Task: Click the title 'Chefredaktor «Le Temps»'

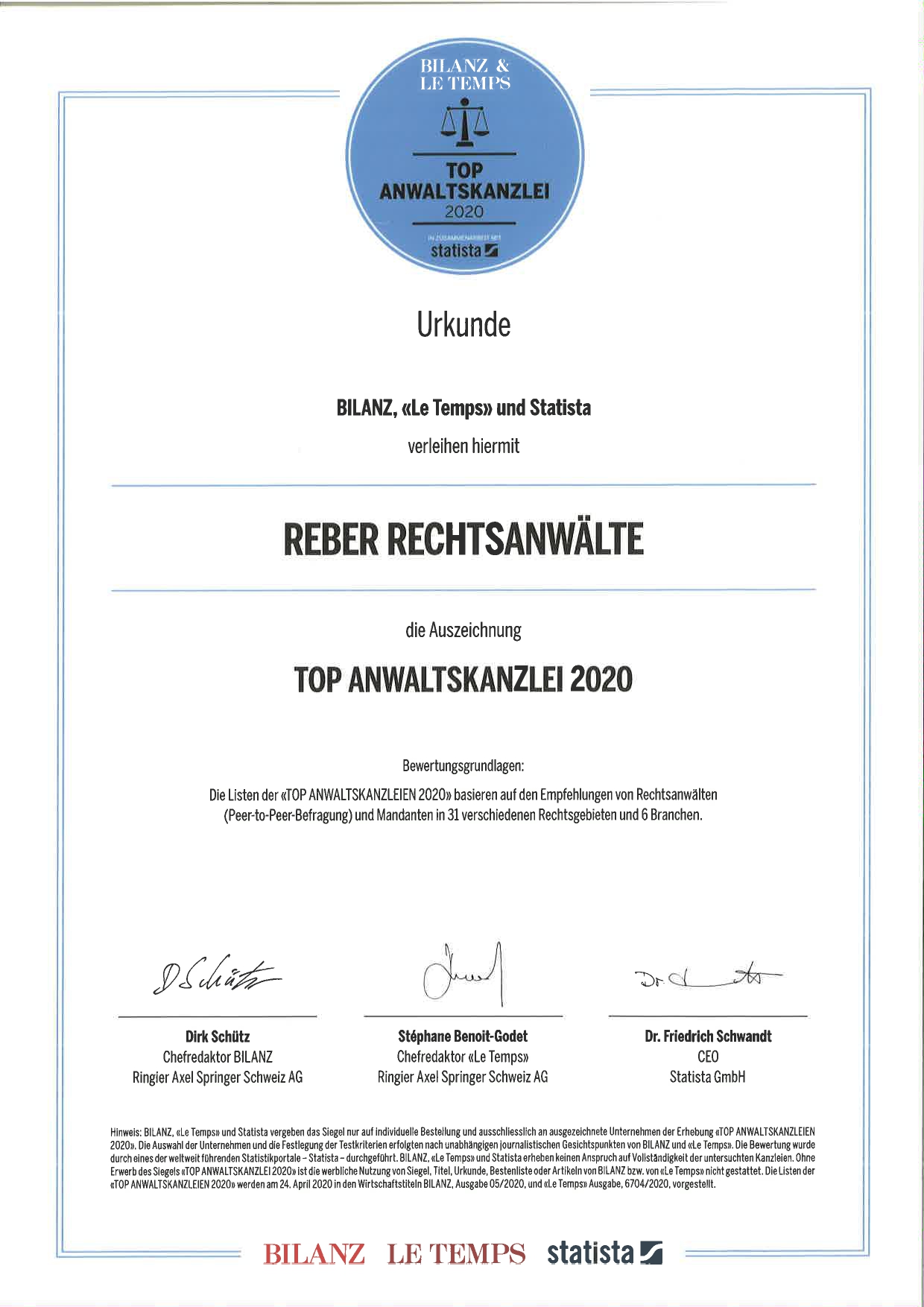Action: tap(463, 1057)
